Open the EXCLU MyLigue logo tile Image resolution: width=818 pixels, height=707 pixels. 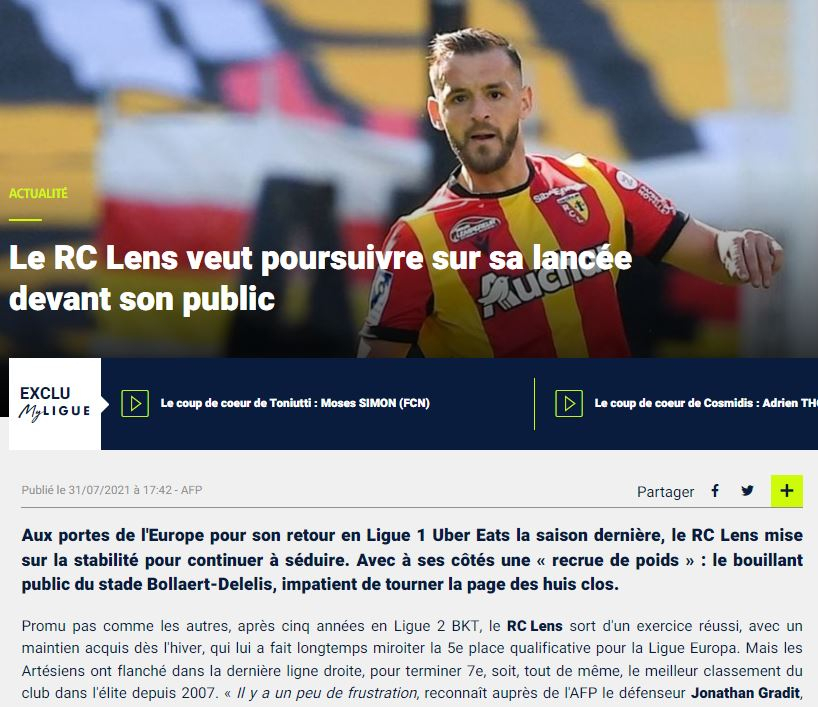tap(55, 404)
